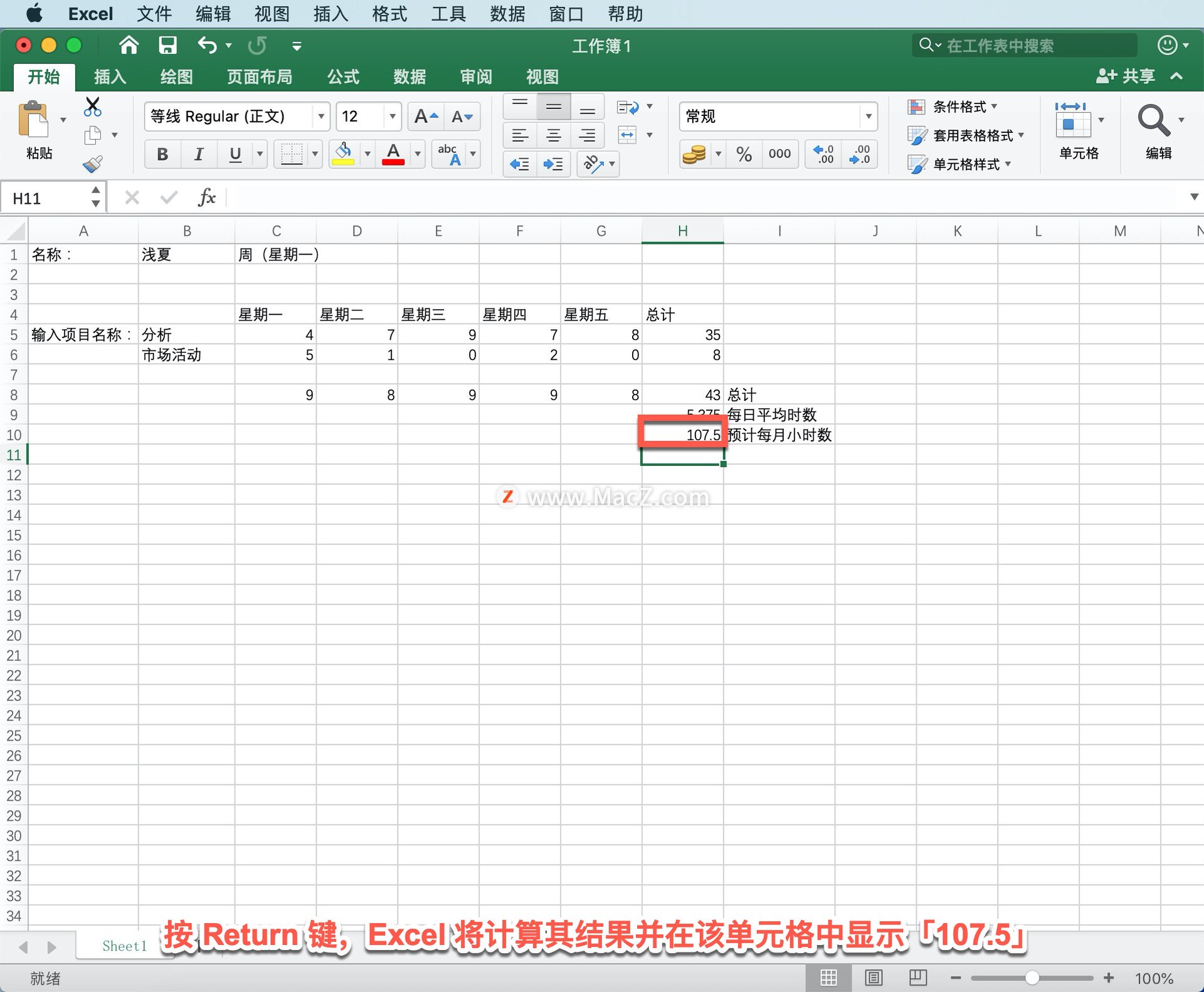Open quick access toolbar customize arrow
The height and width of the screenshot is (992, 1204).
pyautogui.click(x=297, y=46)
